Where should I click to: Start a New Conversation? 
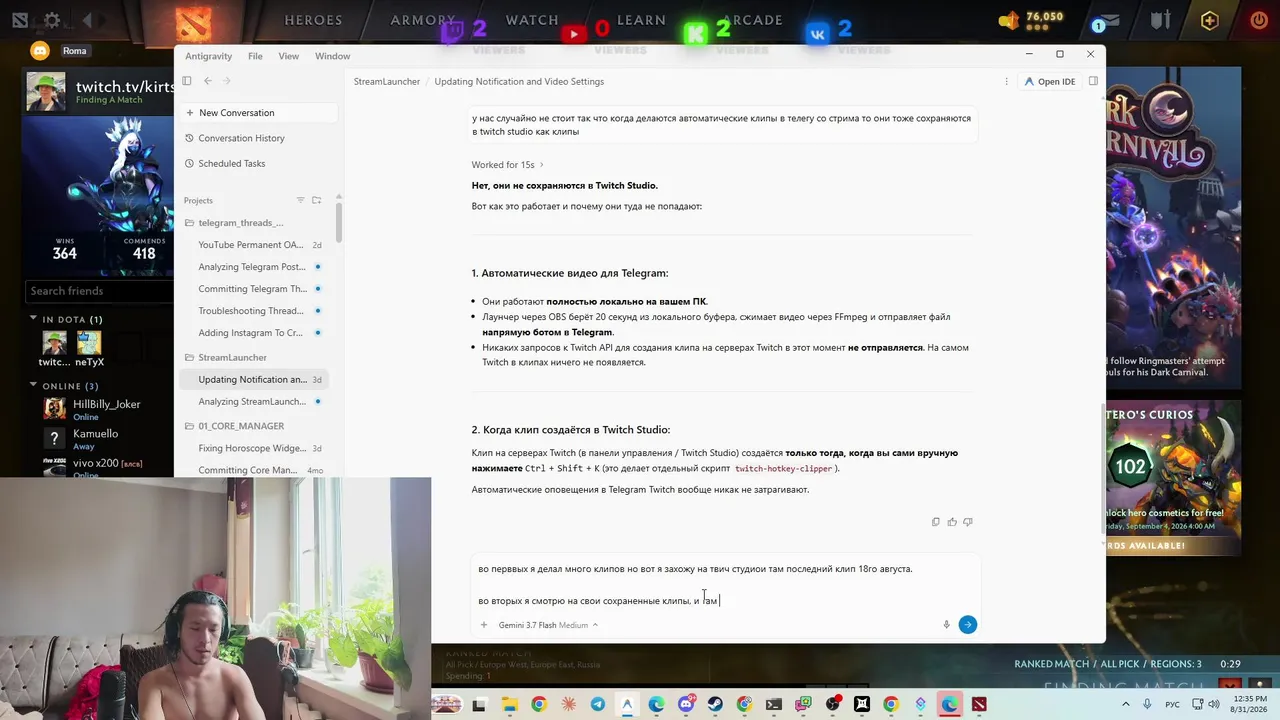point(257,113)
